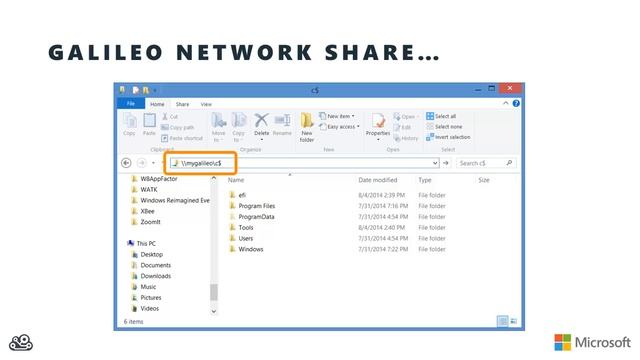
Task: Open the Copy to menu
Action: 238,127
